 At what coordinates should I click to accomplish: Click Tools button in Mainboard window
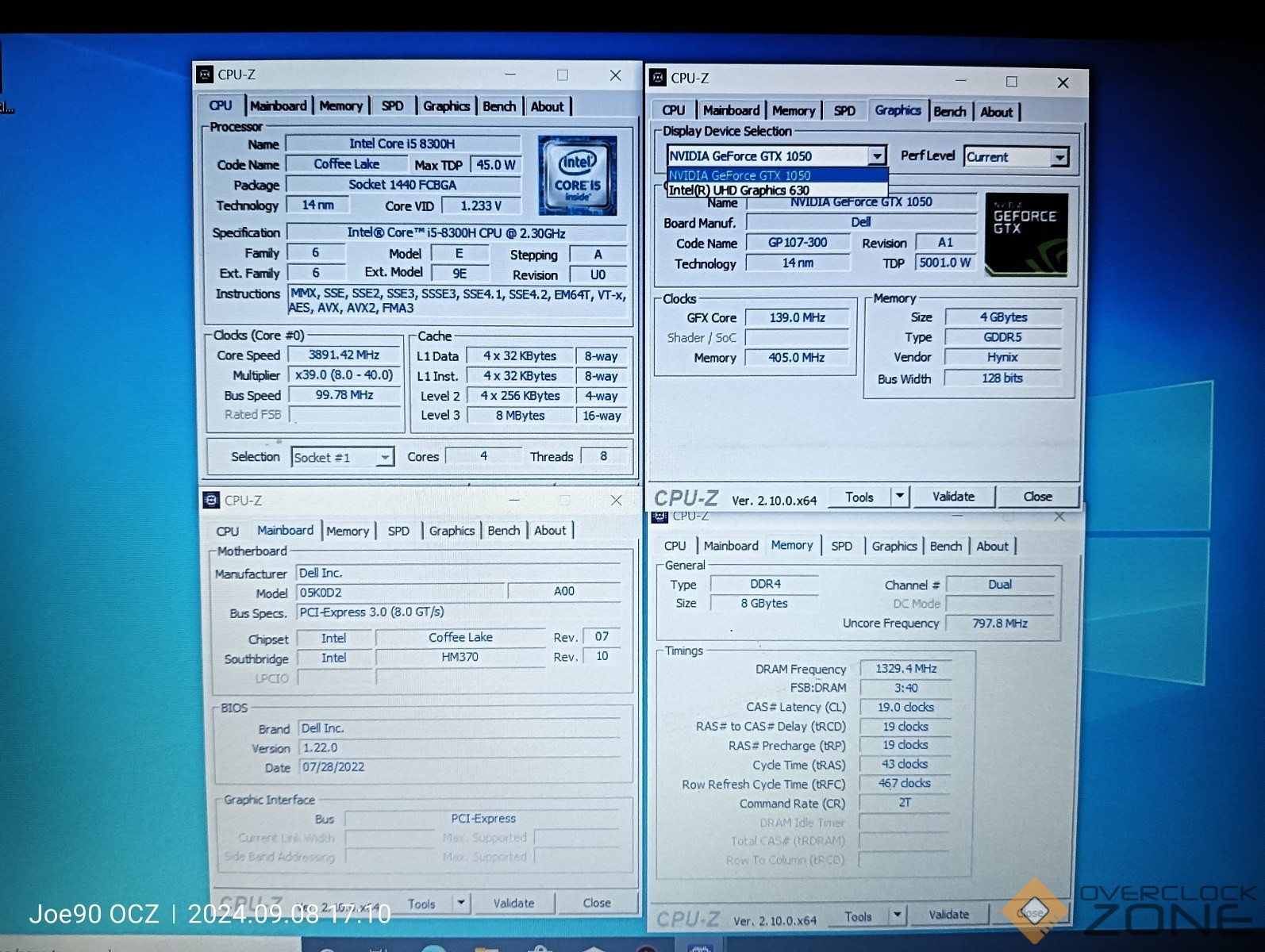(421, 904)
